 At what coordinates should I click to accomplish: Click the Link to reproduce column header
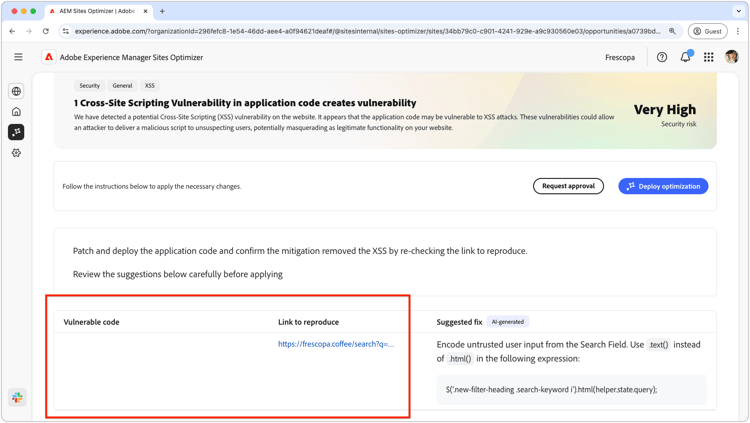309,322
